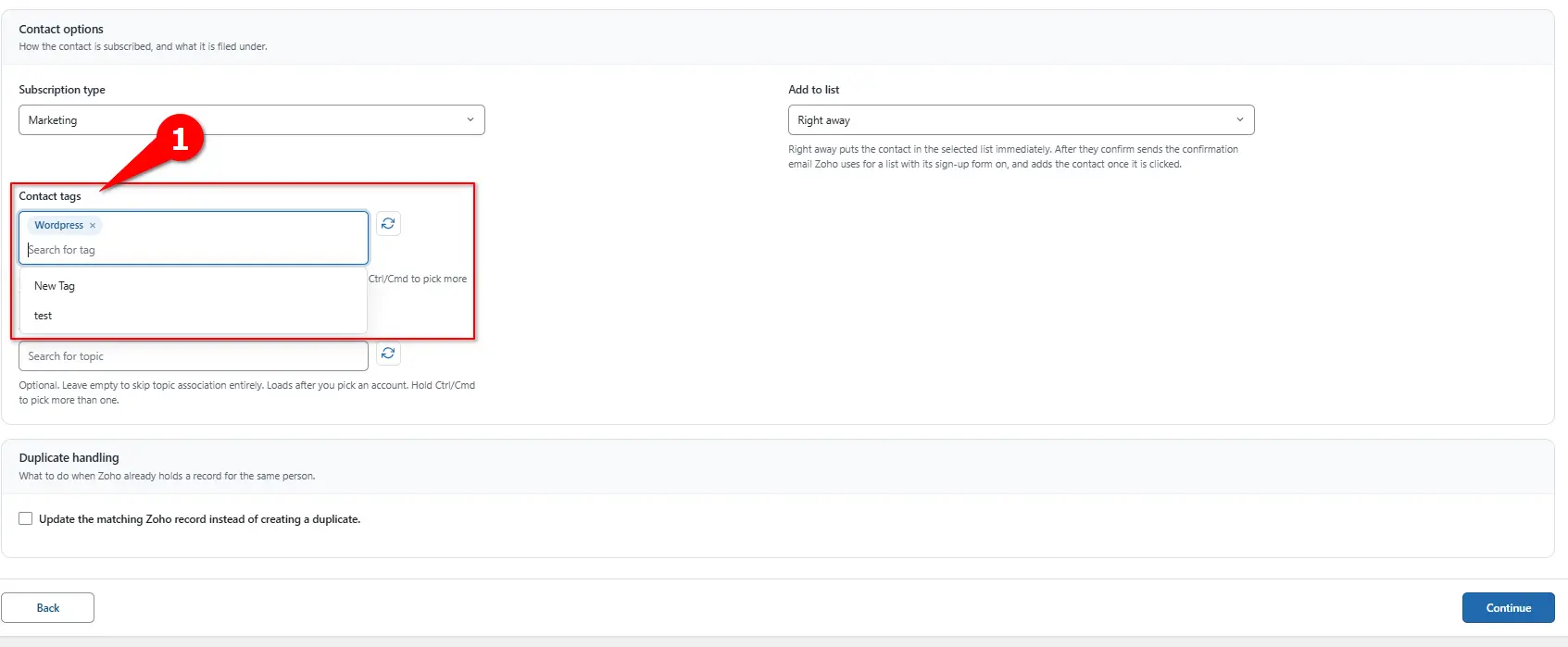The width and height of the screenshot is (1568, 647).
Task: Select the New Tag option
Action: click(x=194, y=286)
